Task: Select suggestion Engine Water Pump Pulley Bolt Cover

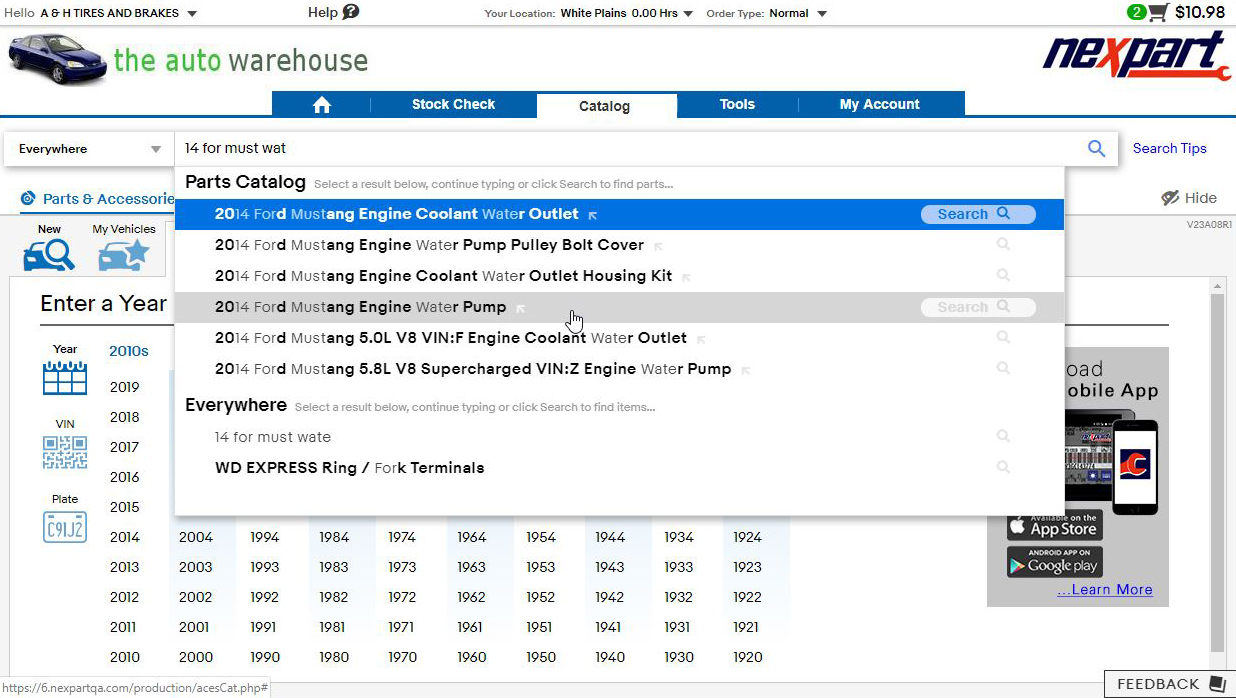Action: tap(429, 245)
